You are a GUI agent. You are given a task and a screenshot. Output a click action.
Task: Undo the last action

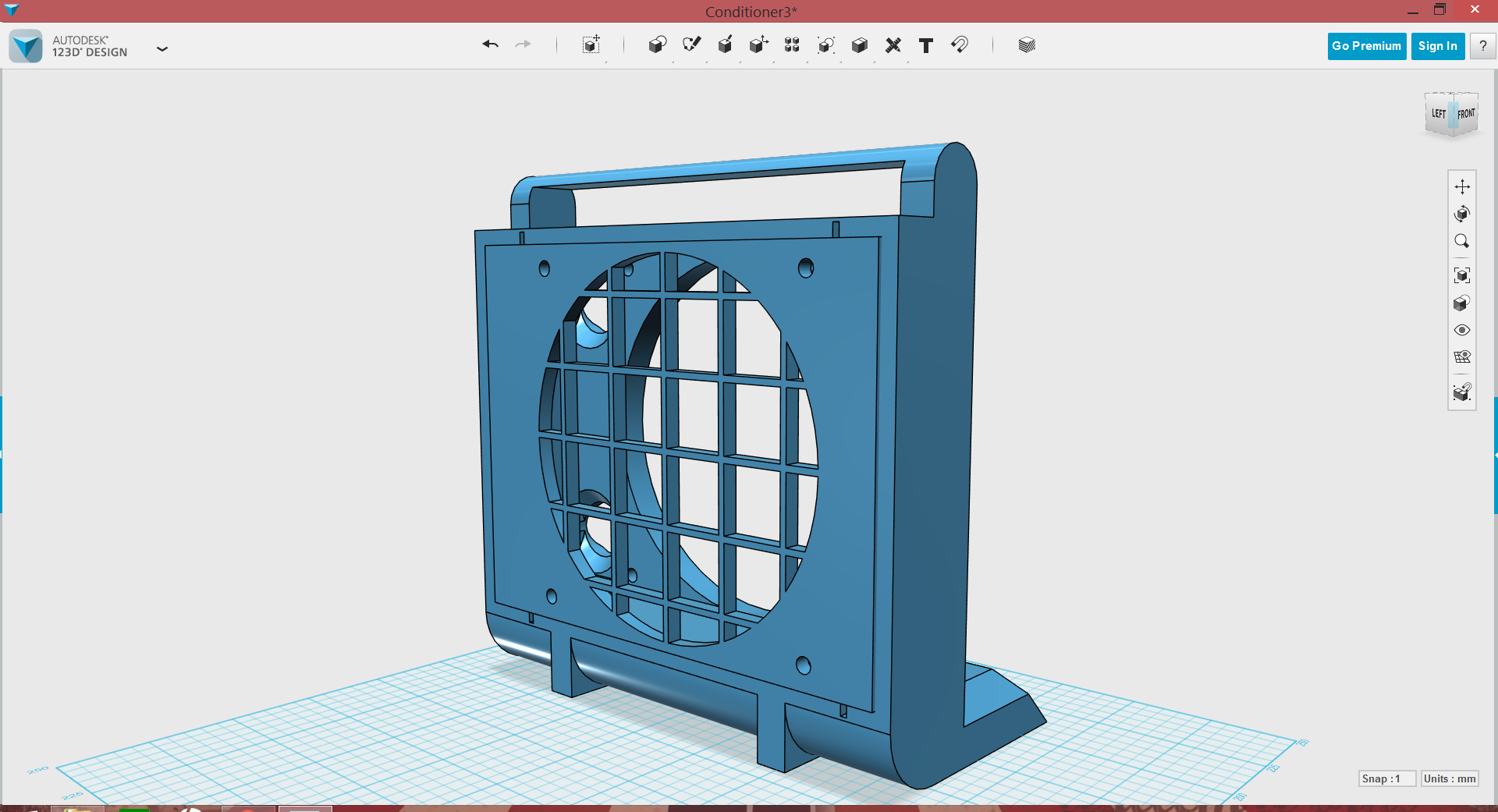click(x=490, y=44)
